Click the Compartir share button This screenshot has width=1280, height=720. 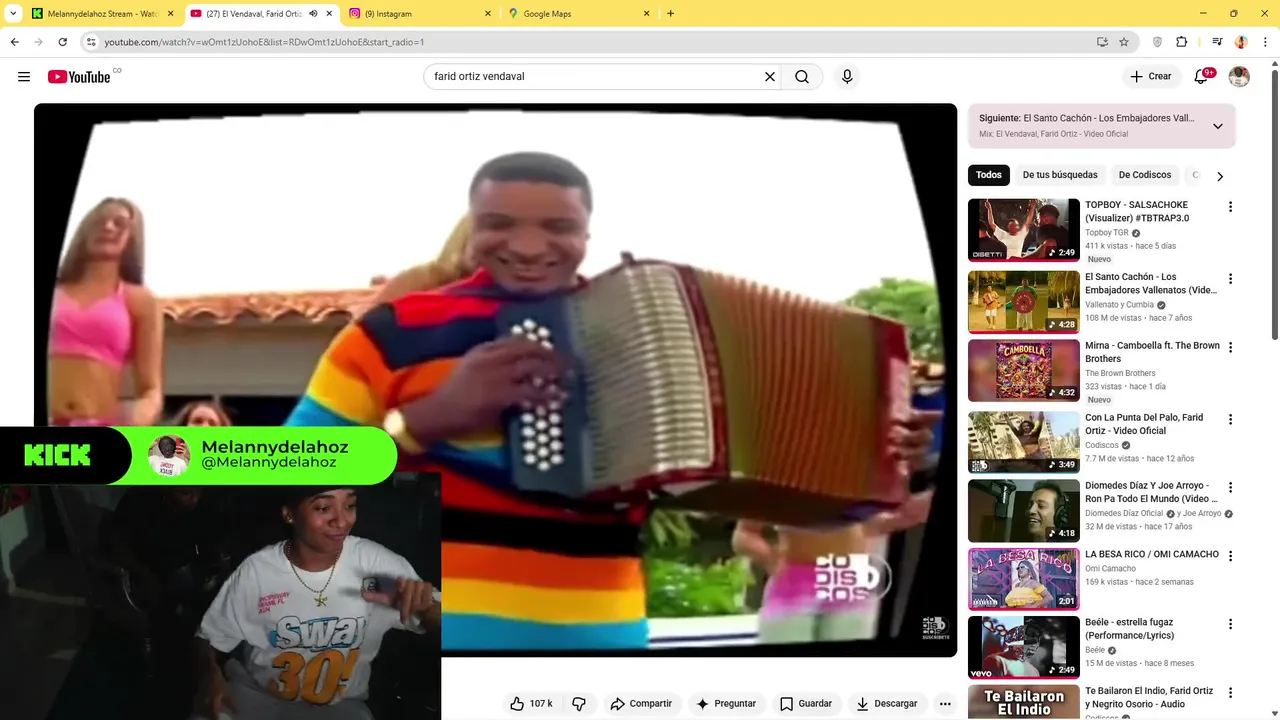[641, 704]
